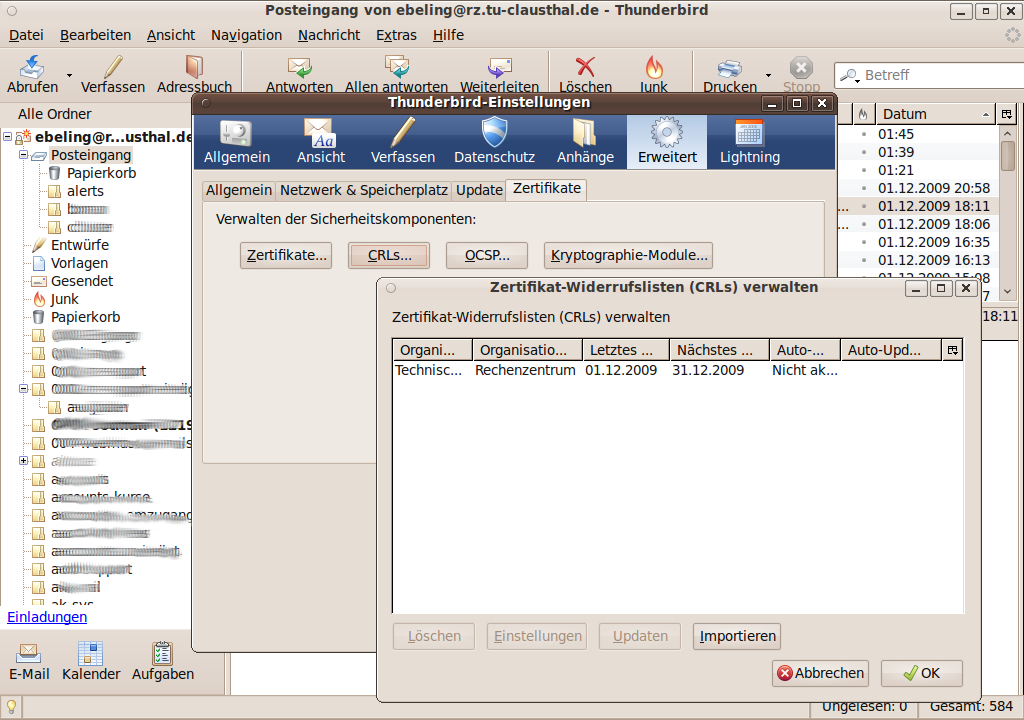
Task: Click the Weiterleiten forward icon
Action: (500, 67)
